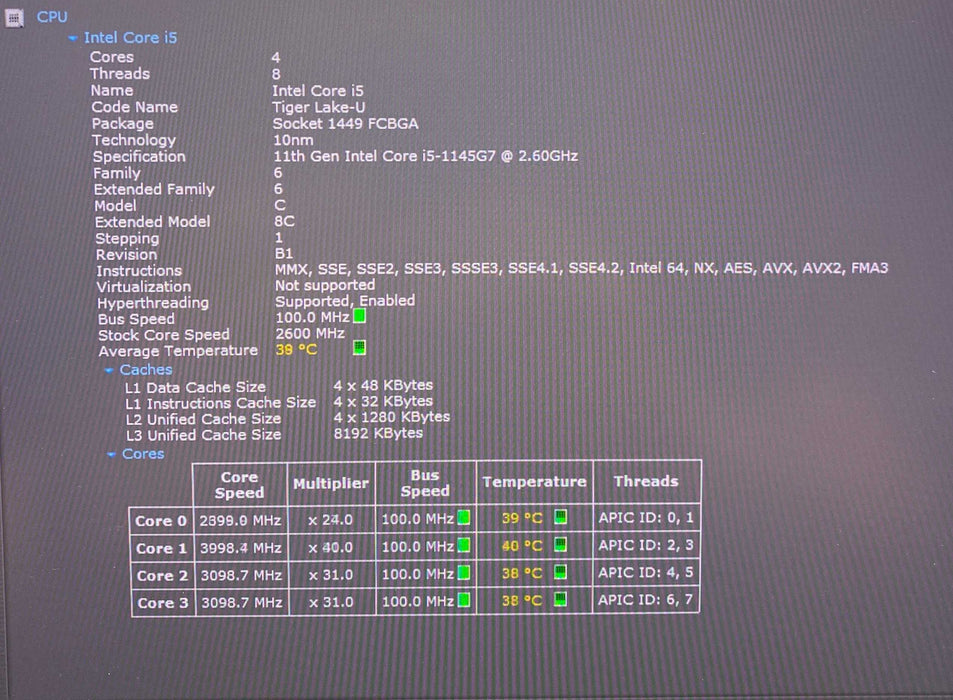Viewport: 953px width, 700px height.
Task: Click the 8192 KBytes L3 cache value
Action: coord(378,433)
